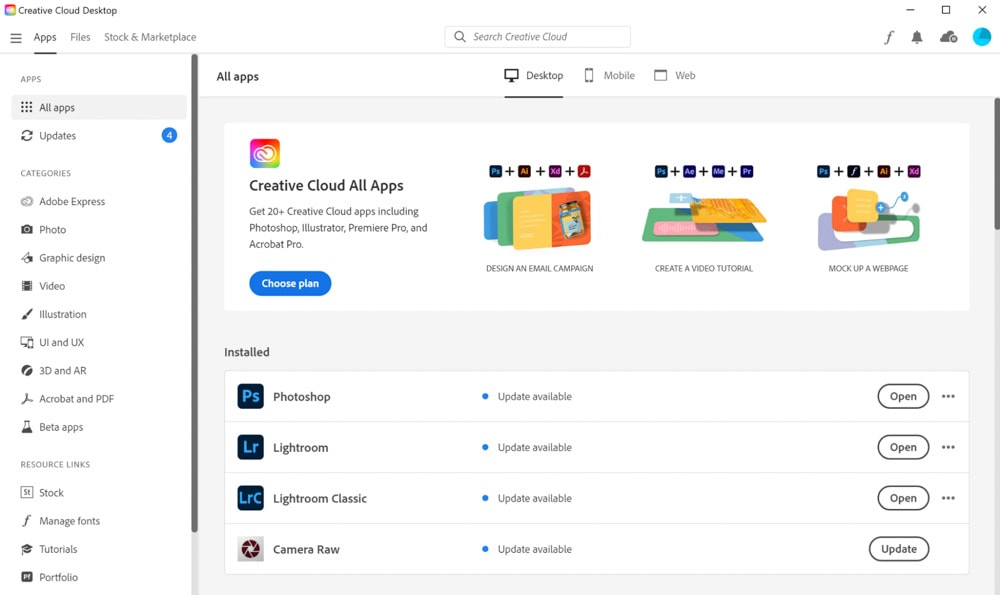Image resolution: width=1000 pixels, height=595 pixels.
Task: Click the Choose plan button
Action: [x=290, y=283]
